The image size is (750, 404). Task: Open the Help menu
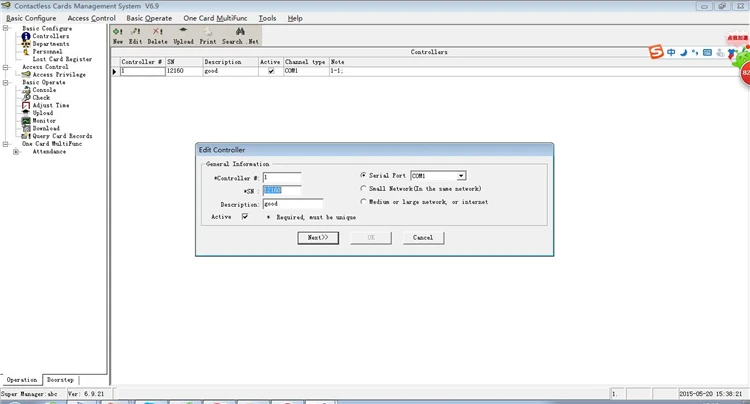pos(295,18)
